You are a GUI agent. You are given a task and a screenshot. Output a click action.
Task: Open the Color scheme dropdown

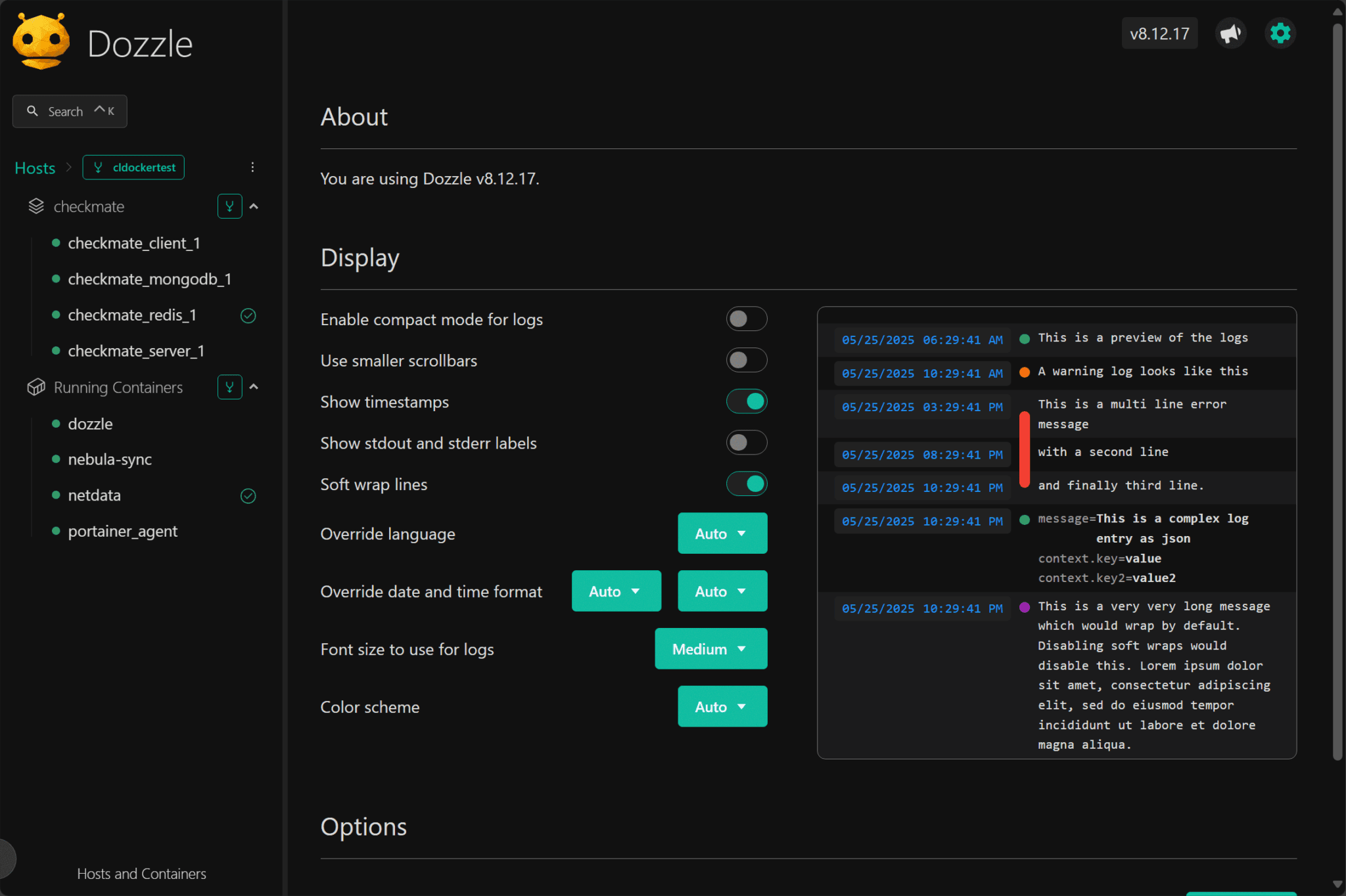pyautogui.click(x=722, y=706)
